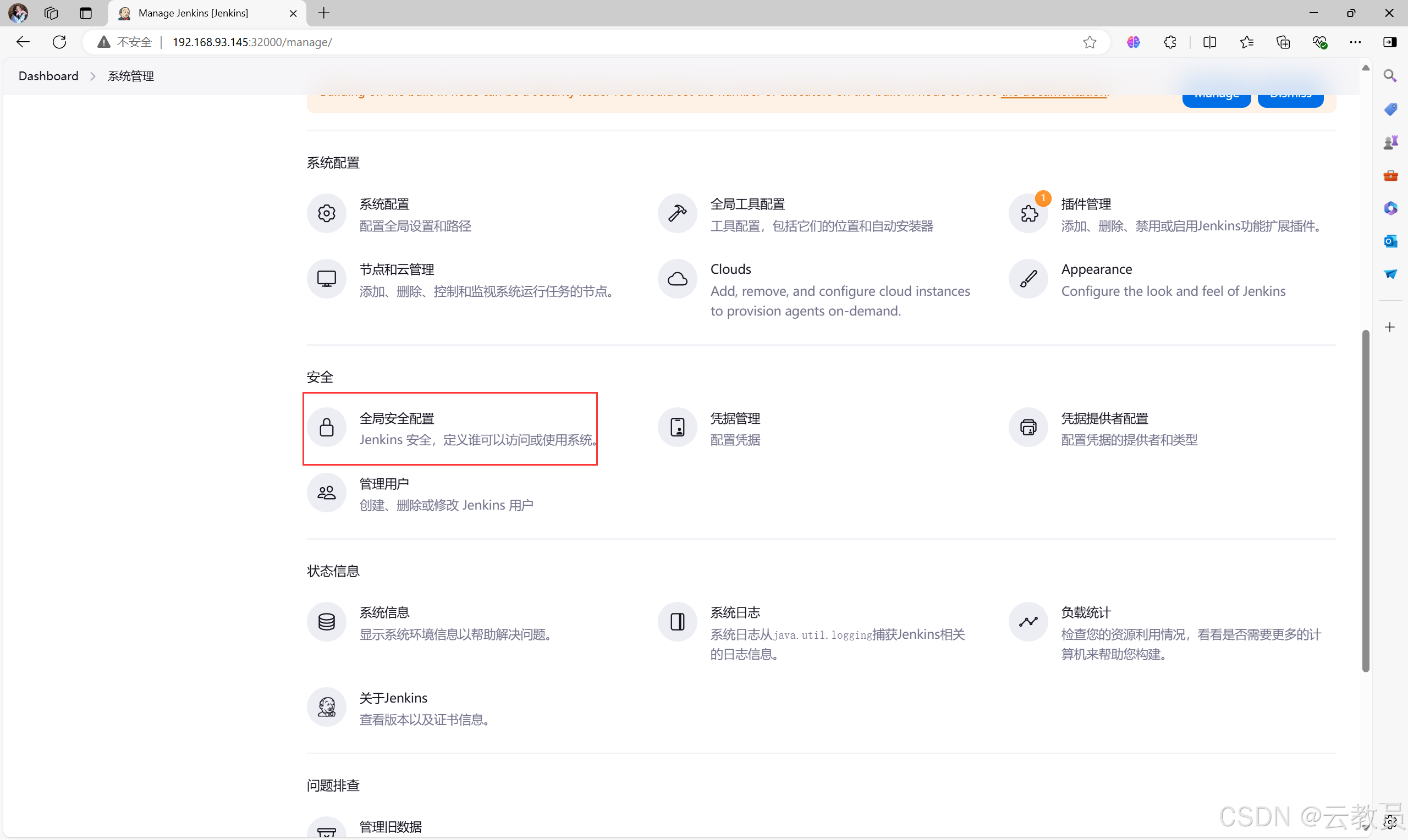Open 系统信息 database icon
Viewport: 1408px width, 840px height.
(326, 622)
